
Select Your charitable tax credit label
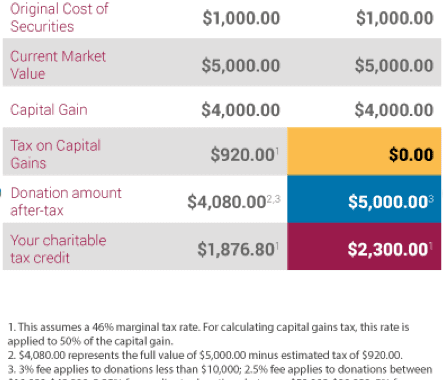pos(58,249)
